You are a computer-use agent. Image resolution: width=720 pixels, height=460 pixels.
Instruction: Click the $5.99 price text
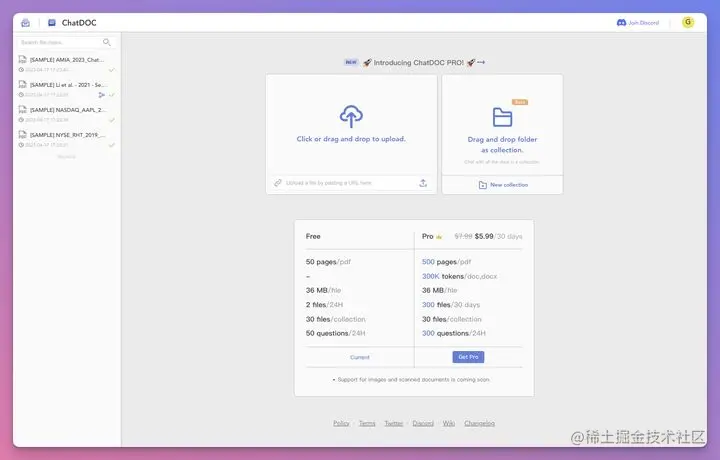click(x=484, y=236)
